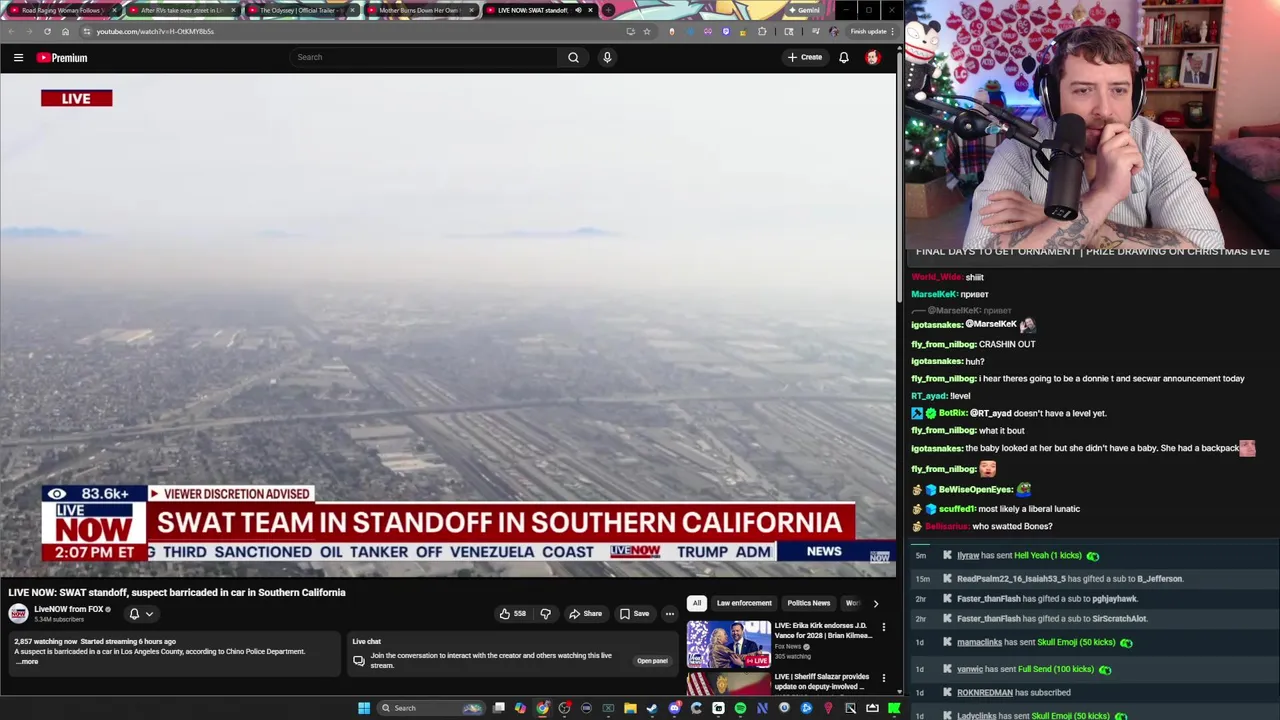Close the Odyssey Official Trailer tab
This screenshot has width=1280, height=720.
pyautogui.click(x=352, y=10)
